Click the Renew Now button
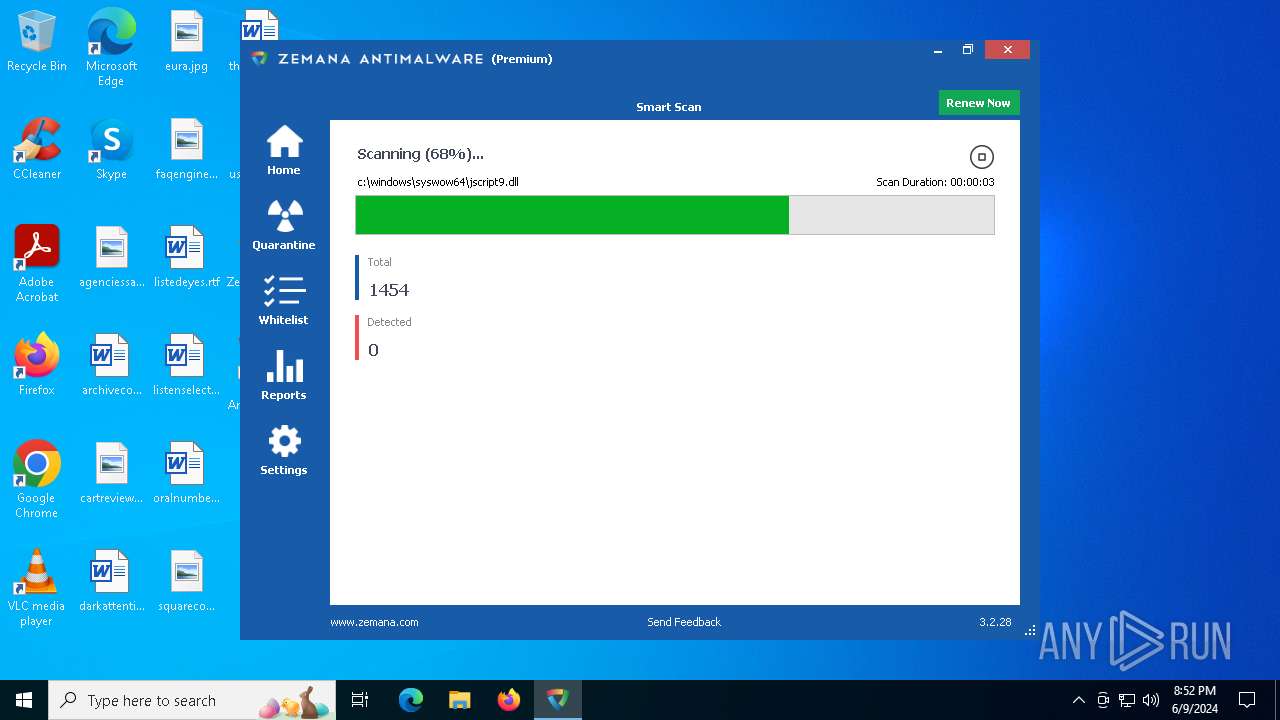 point(978,103)
